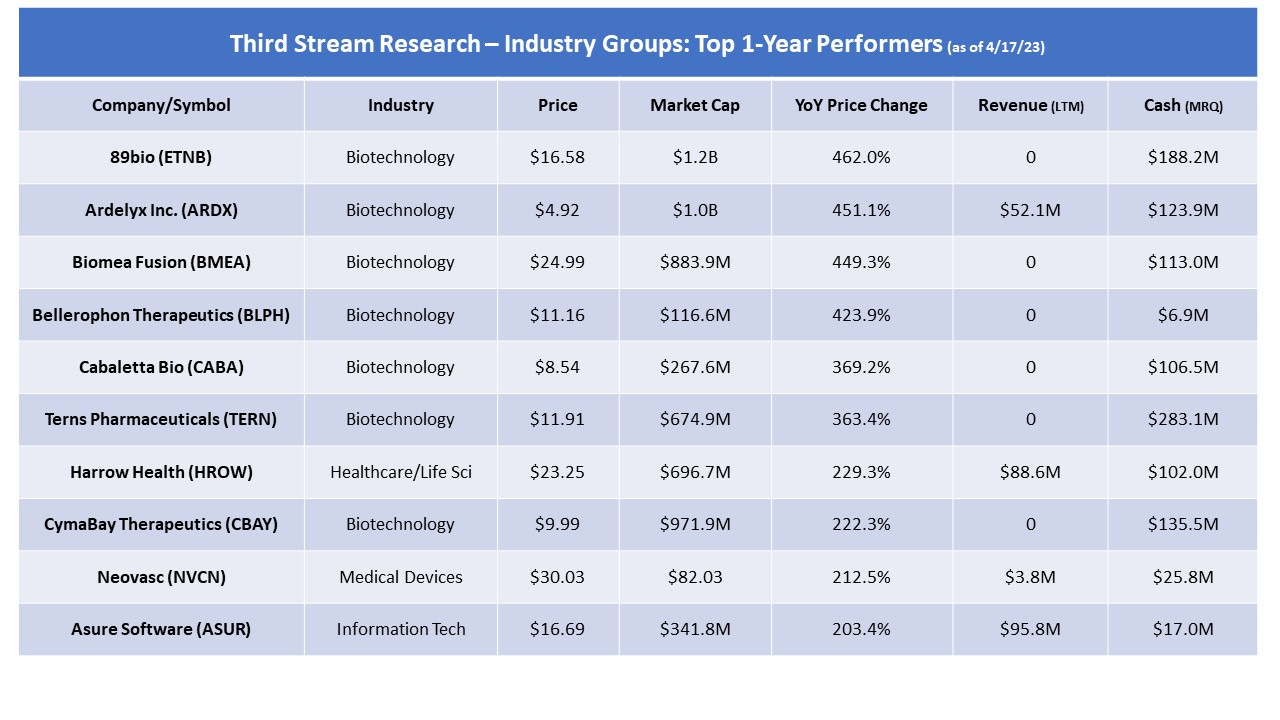Click the 'YoY Price Change' column header
Image resolution: width=1280 pixels, height=720 pixels.
click(x=861, y=105)
